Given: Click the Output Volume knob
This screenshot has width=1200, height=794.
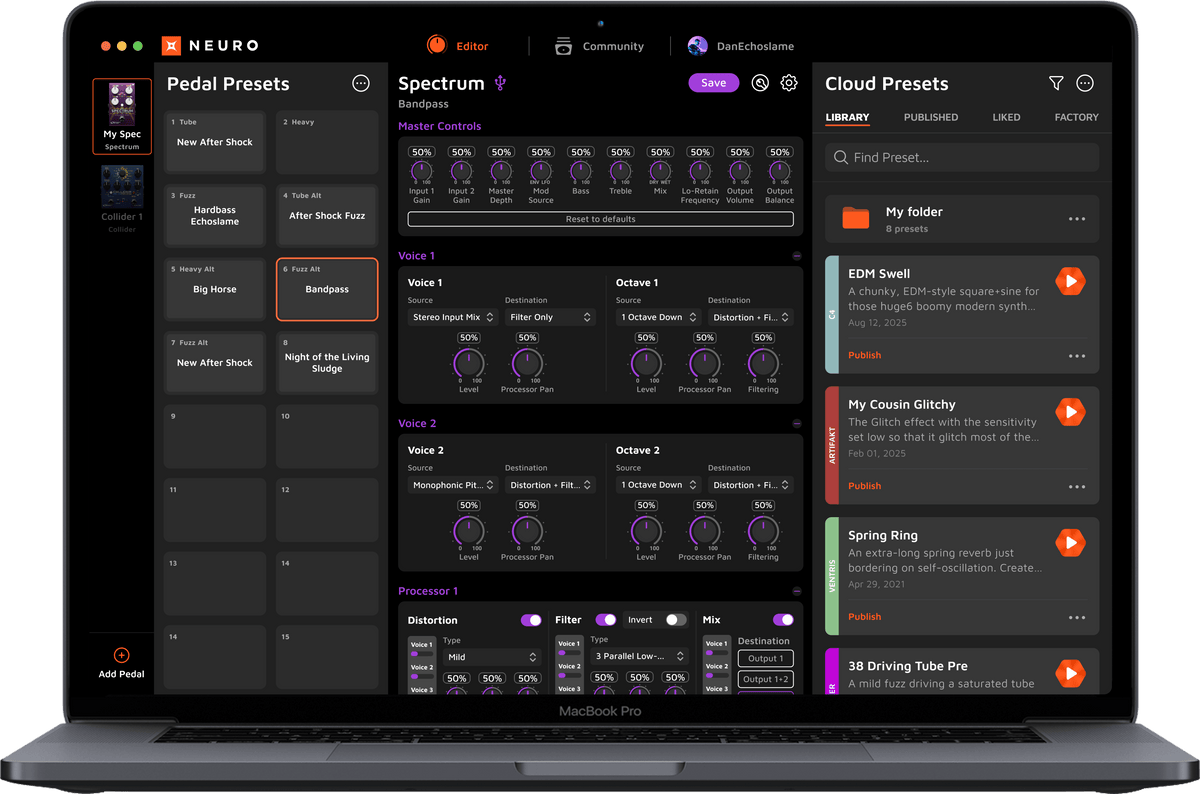Looking at the screenshot, I should (x=740, y=172).
